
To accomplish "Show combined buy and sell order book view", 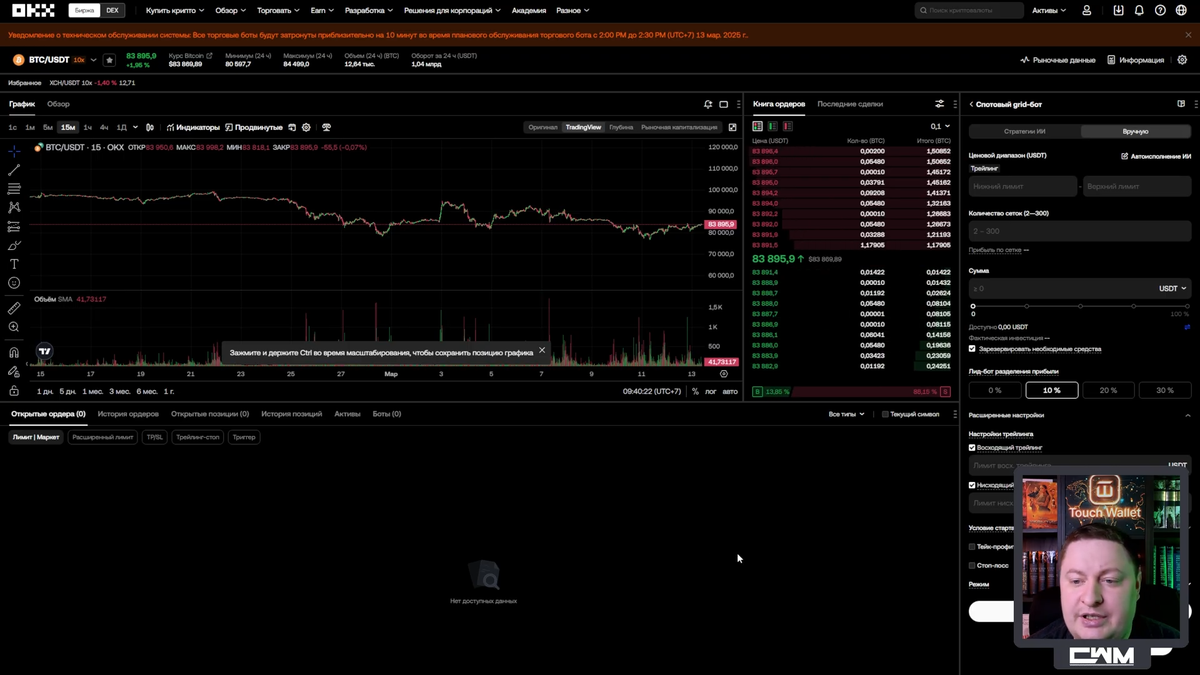I will coord(757,126).
